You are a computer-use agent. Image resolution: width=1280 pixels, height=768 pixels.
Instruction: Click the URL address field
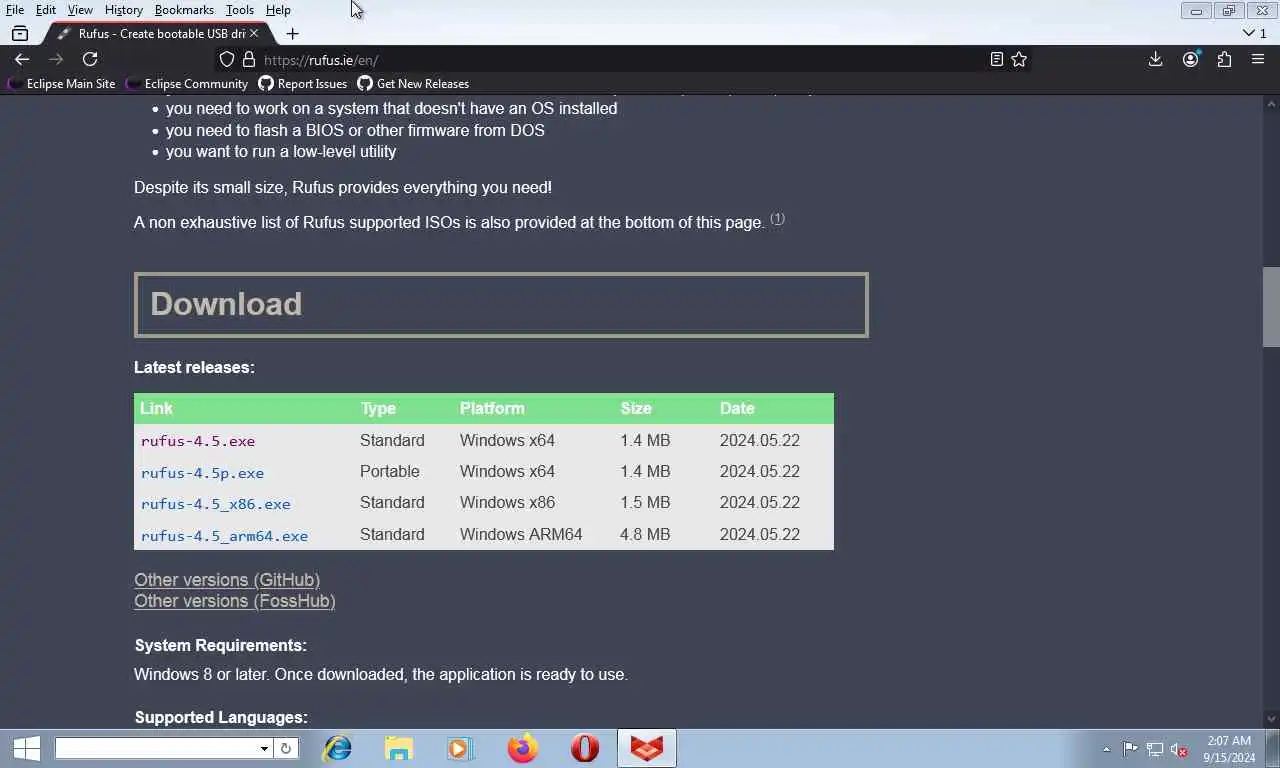pyautogui.click(x=620, y=59)
